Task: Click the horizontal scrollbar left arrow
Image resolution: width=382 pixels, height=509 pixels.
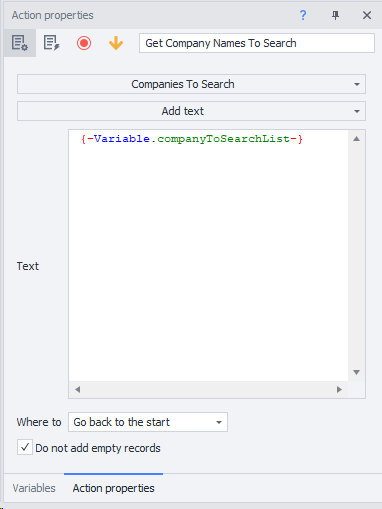Action: pyautogui.click(x=77, y=389)
